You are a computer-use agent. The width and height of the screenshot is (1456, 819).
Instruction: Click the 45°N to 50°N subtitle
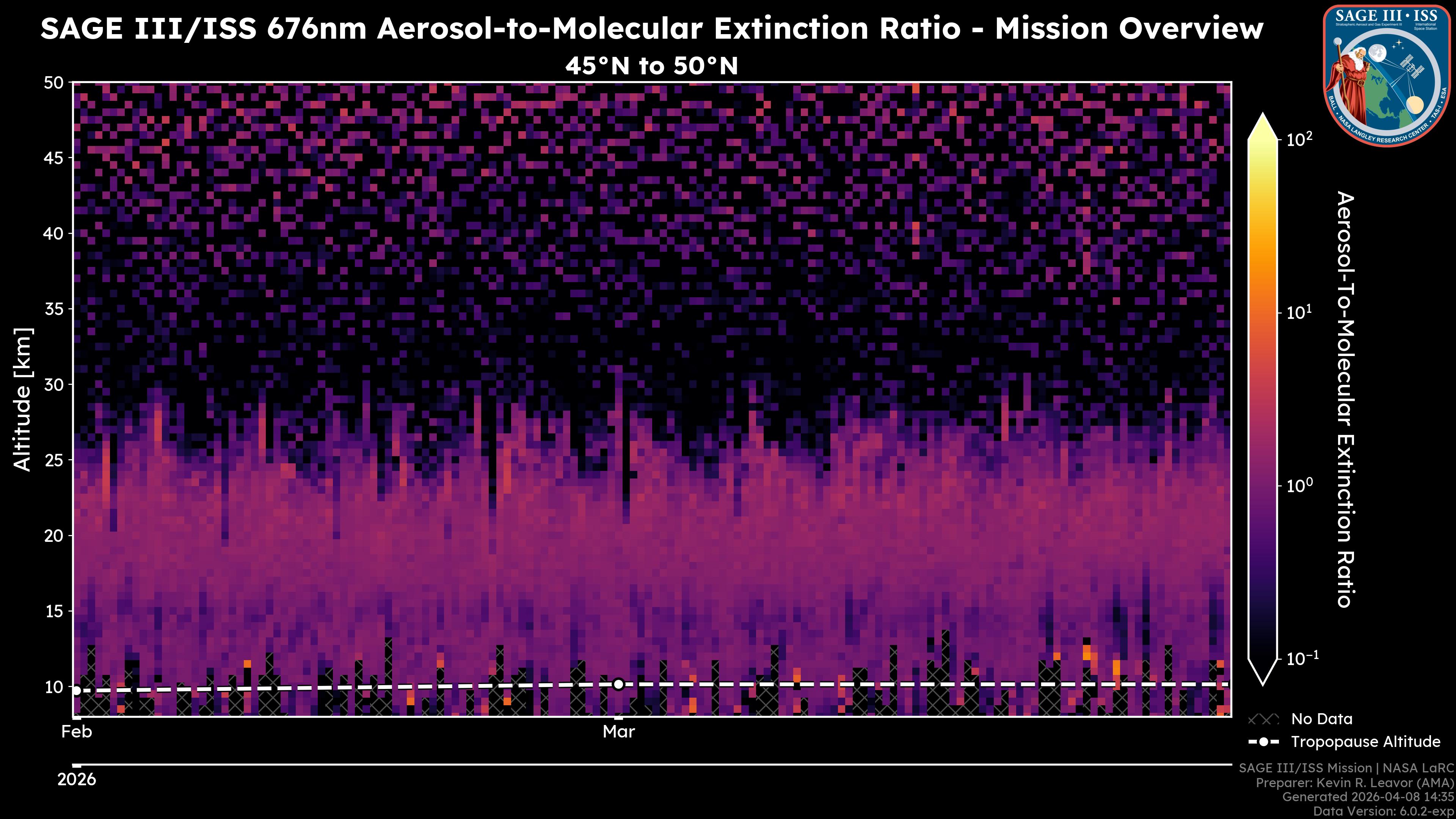point(651,66)
